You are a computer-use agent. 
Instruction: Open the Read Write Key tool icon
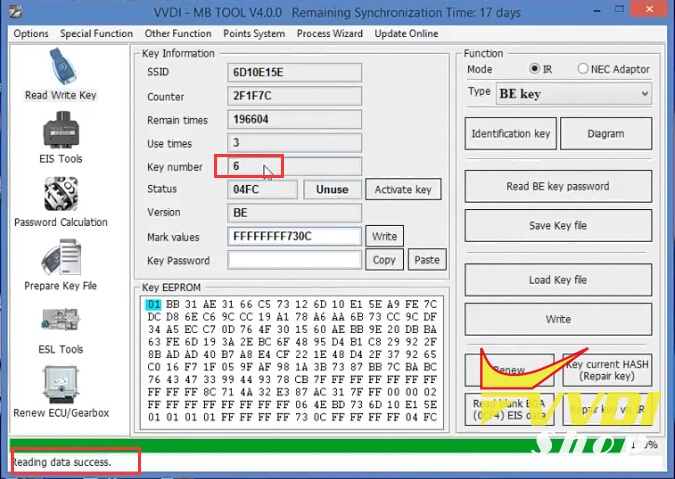click(x=62, y=66)
